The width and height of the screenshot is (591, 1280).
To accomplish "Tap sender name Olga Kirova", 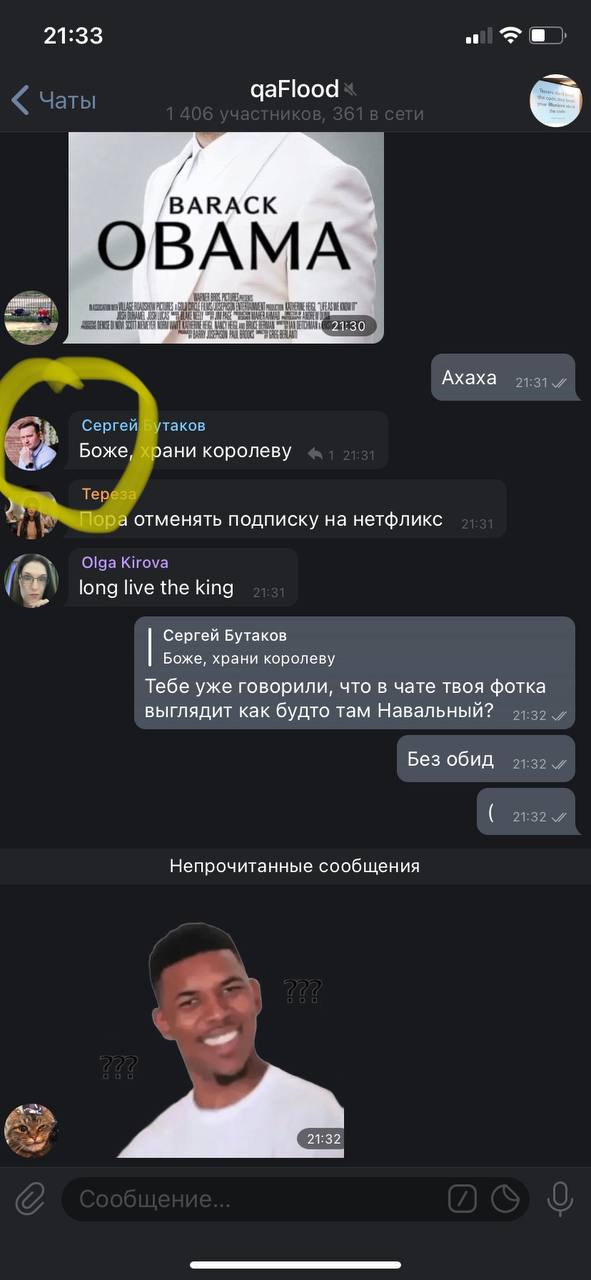I will [x=125, y=562].
